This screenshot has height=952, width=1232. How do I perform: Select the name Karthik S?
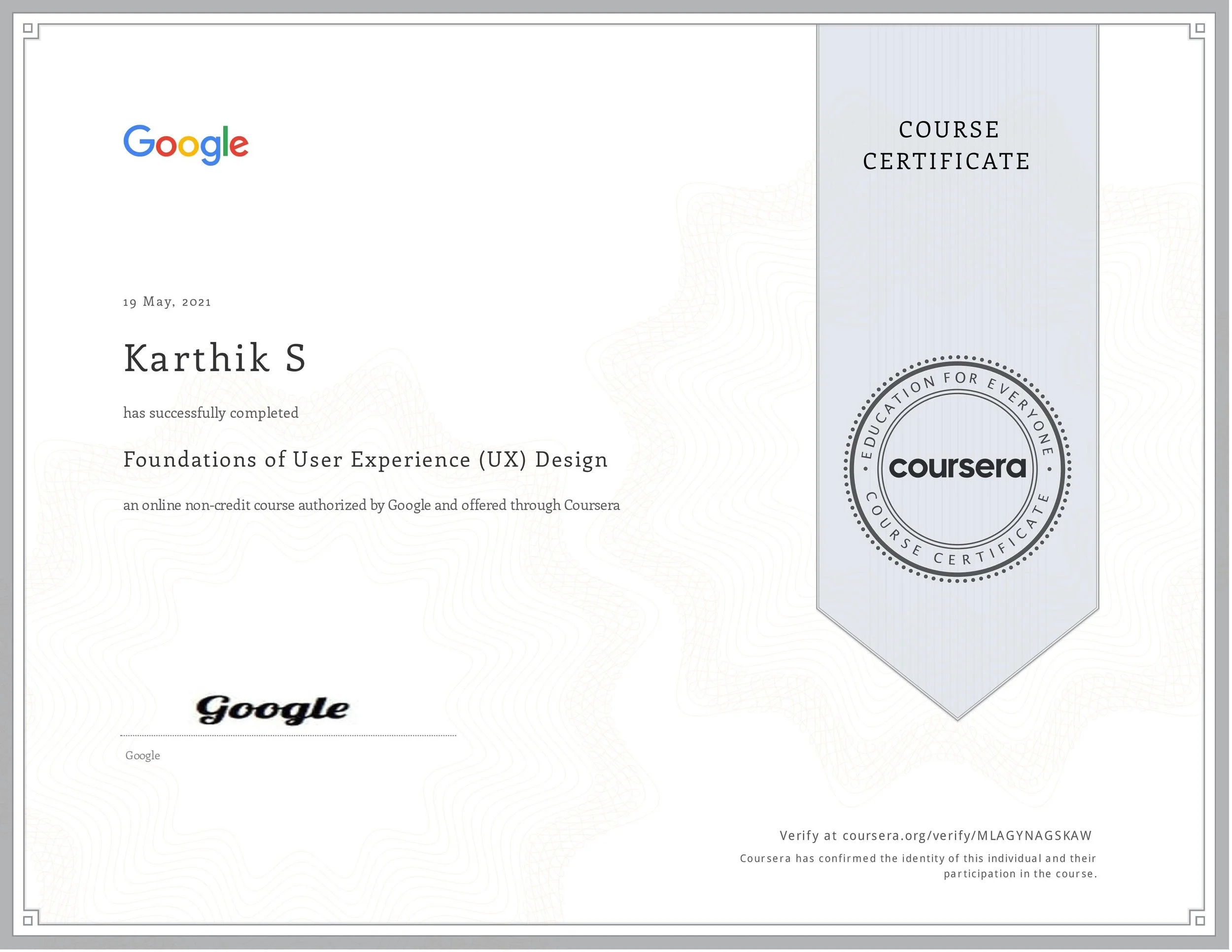pyautogui.click(x=215, y=358)
